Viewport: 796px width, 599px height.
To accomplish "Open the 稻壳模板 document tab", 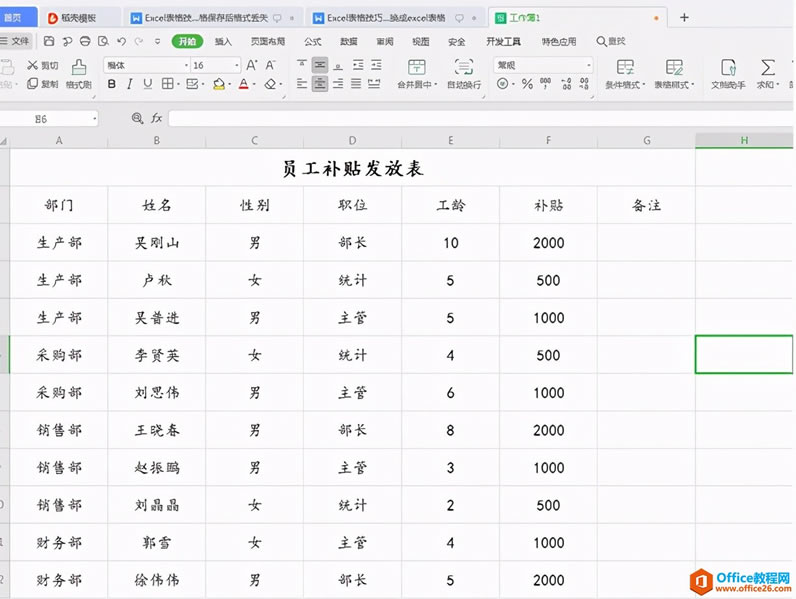I will point(78,18).
